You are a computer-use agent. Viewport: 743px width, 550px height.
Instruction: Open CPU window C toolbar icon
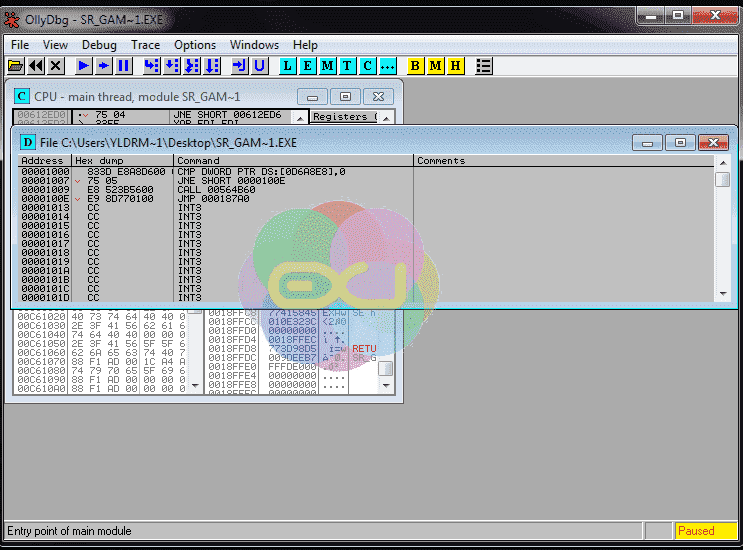click(368, 65)
